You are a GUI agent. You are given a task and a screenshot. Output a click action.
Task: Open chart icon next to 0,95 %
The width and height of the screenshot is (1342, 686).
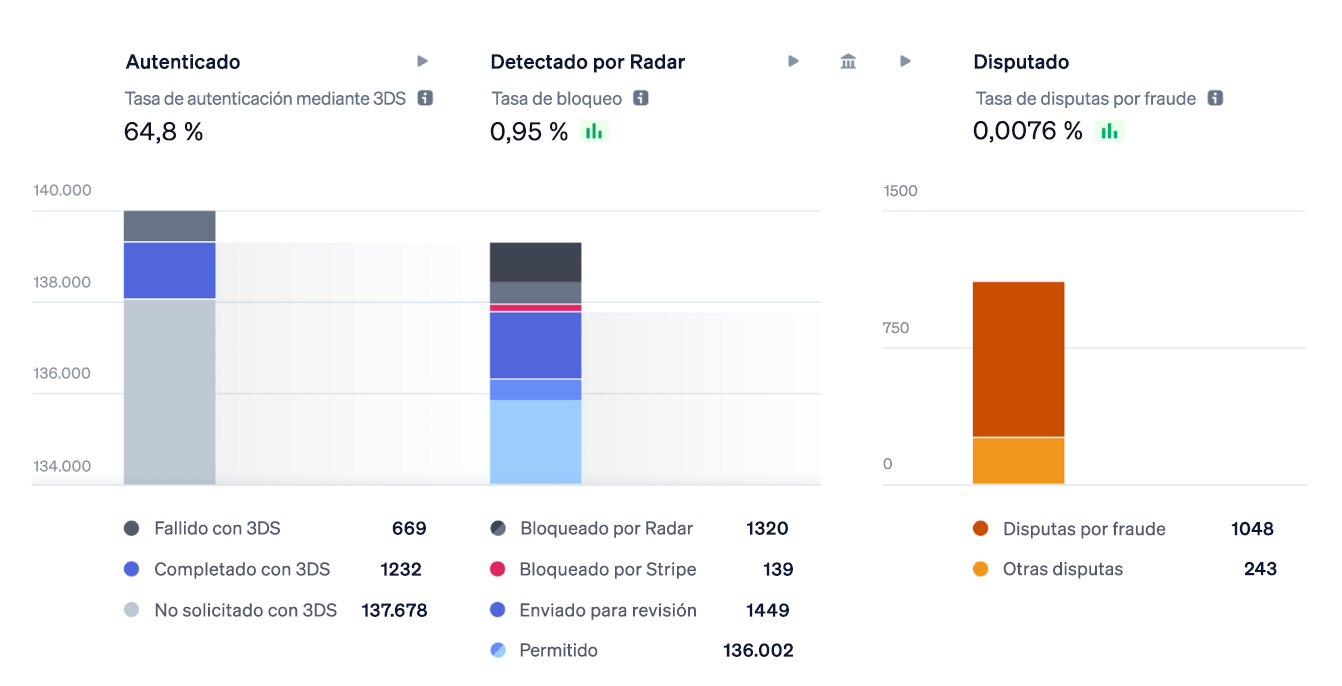[594, 131]
